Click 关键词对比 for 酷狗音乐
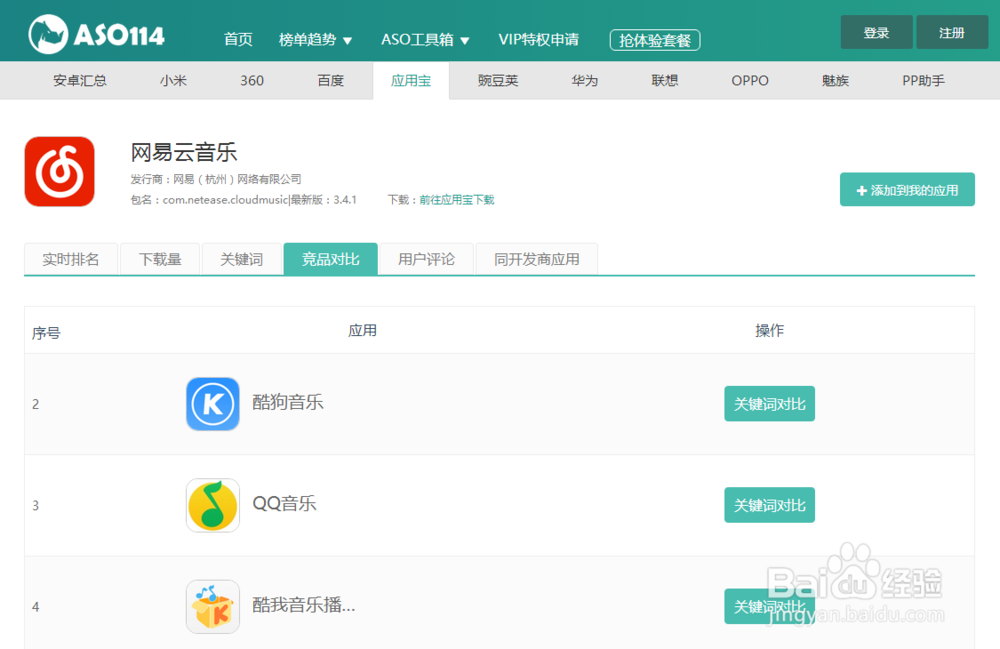This screenshot has width=1000, height=649. point(769,404)
